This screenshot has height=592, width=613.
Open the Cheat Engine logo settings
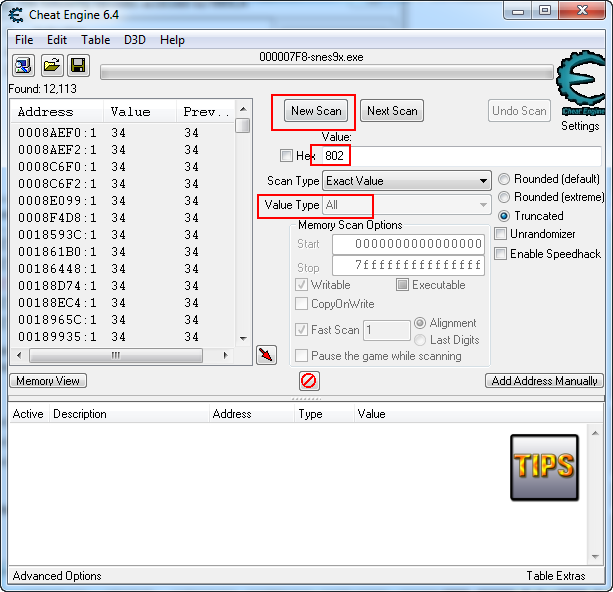pos(580,83)
